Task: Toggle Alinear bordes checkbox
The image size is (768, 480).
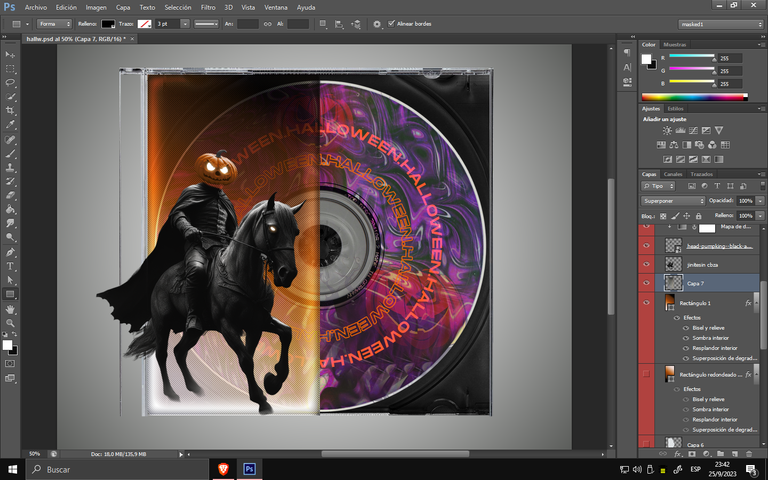Action: pyautogui.click(x=391, y=23)
